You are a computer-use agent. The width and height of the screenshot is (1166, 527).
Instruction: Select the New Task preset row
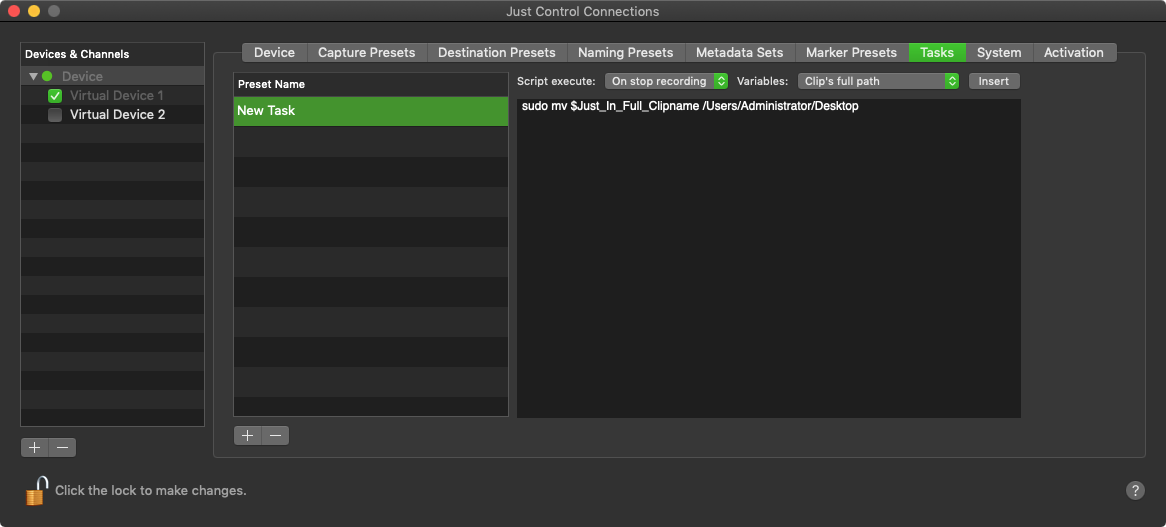(370, 111)
